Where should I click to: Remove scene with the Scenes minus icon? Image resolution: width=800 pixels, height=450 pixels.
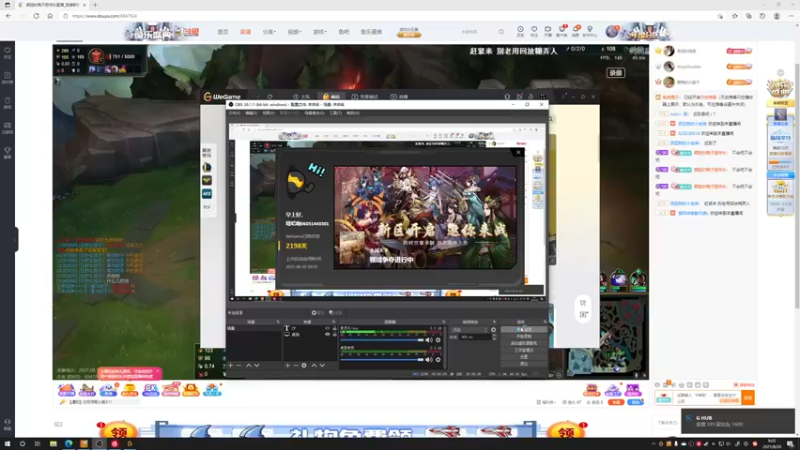coord(239,365)
